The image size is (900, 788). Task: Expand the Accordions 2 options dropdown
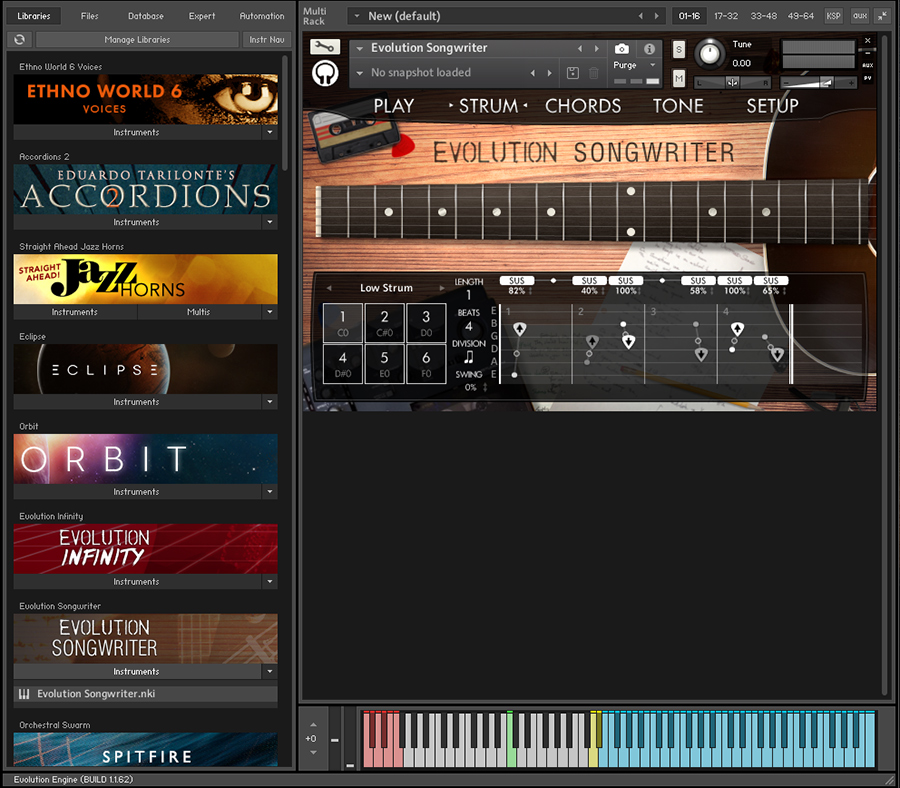[270, 222]
